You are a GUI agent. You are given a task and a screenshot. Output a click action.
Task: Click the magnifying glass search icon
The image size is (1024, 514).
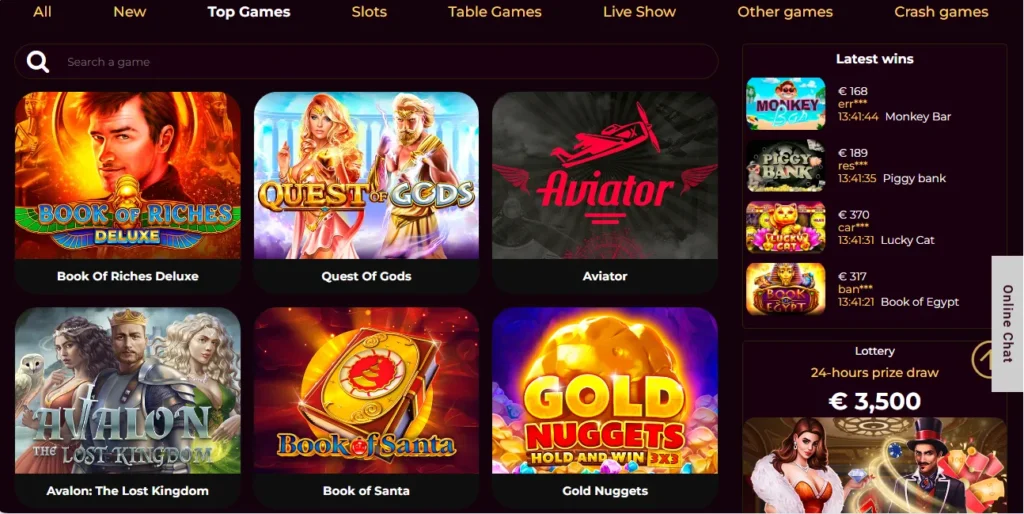[38, 62]
